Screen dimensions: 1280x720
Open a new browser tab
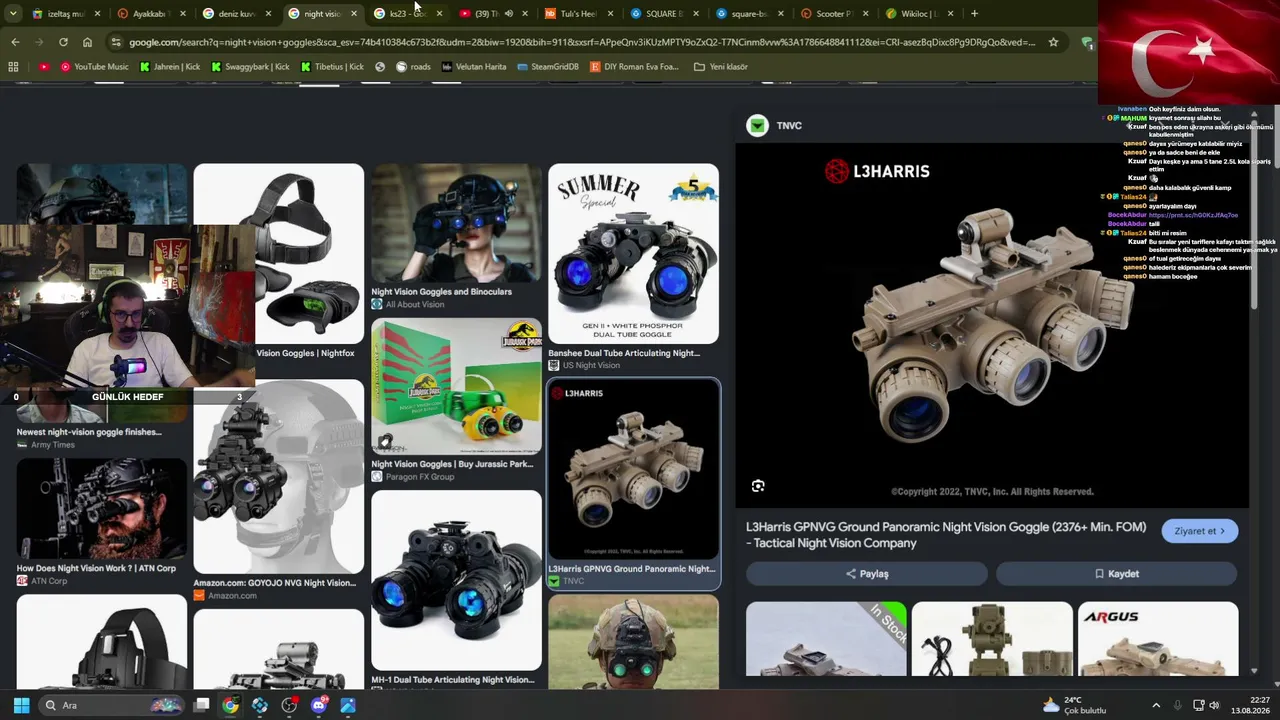click(x=974, y=14)
